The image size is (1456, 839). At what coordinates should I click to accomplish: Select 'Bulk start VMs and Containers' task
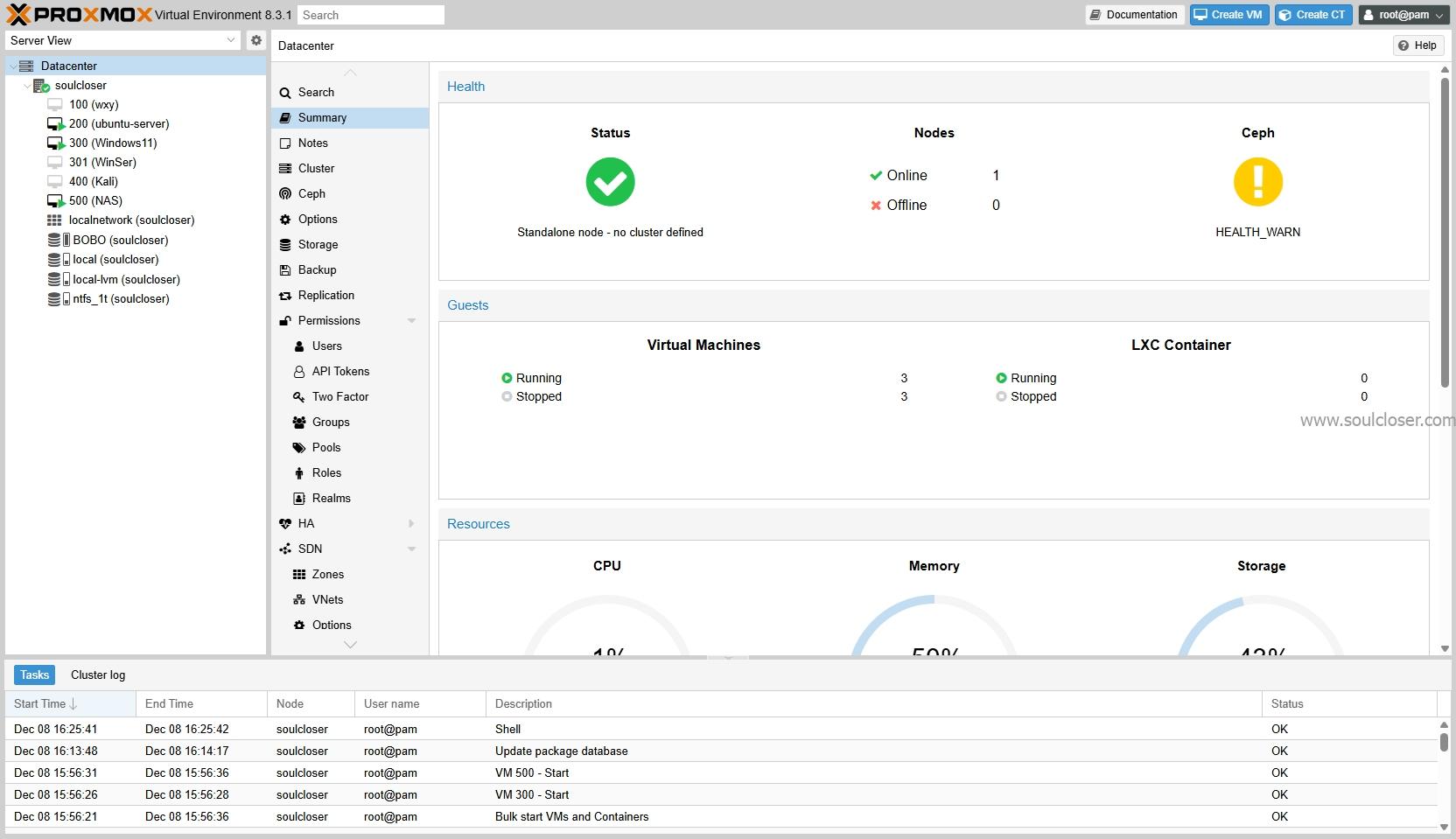721,816
